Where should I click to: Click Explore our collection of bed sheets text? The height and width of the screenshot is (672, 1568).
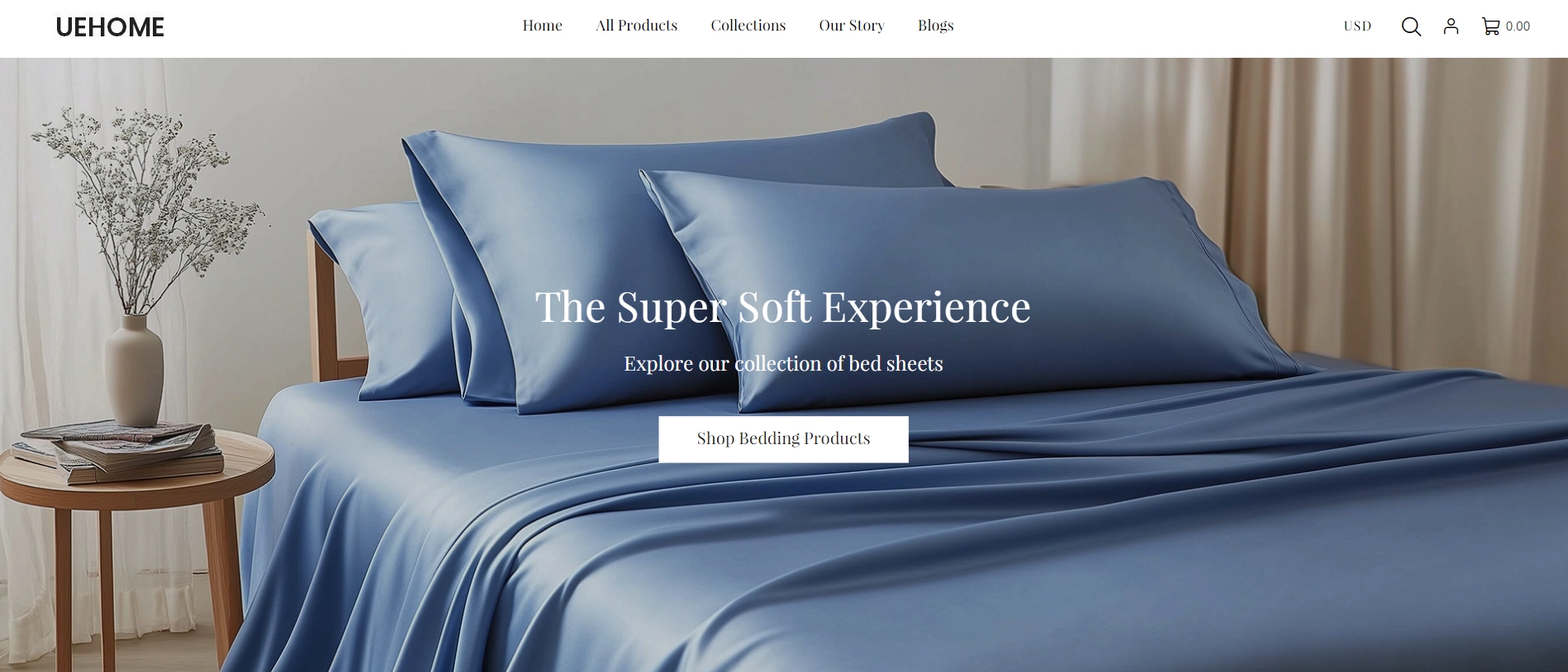click(783, 363)
